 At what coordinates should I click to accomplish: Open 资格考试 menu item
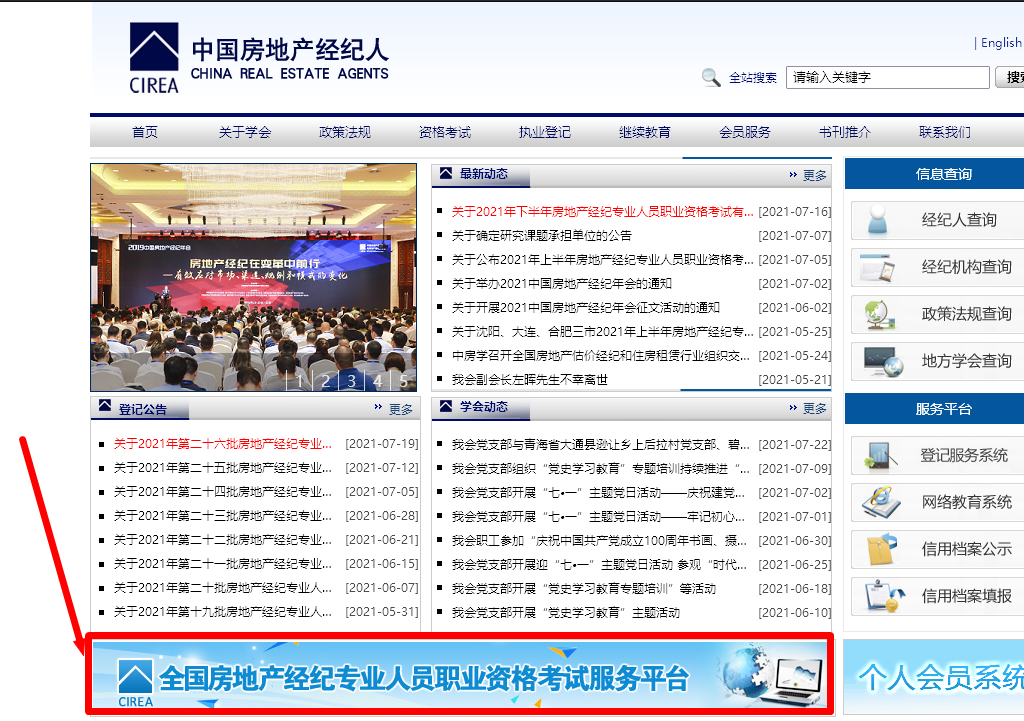[x=445, y=132]
